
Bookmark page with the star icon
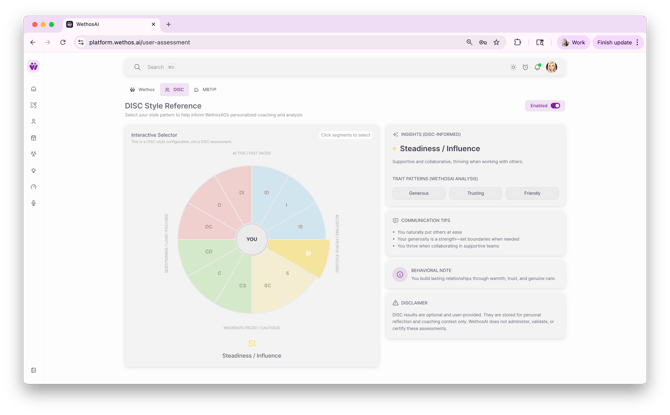[x=497, y=42]
